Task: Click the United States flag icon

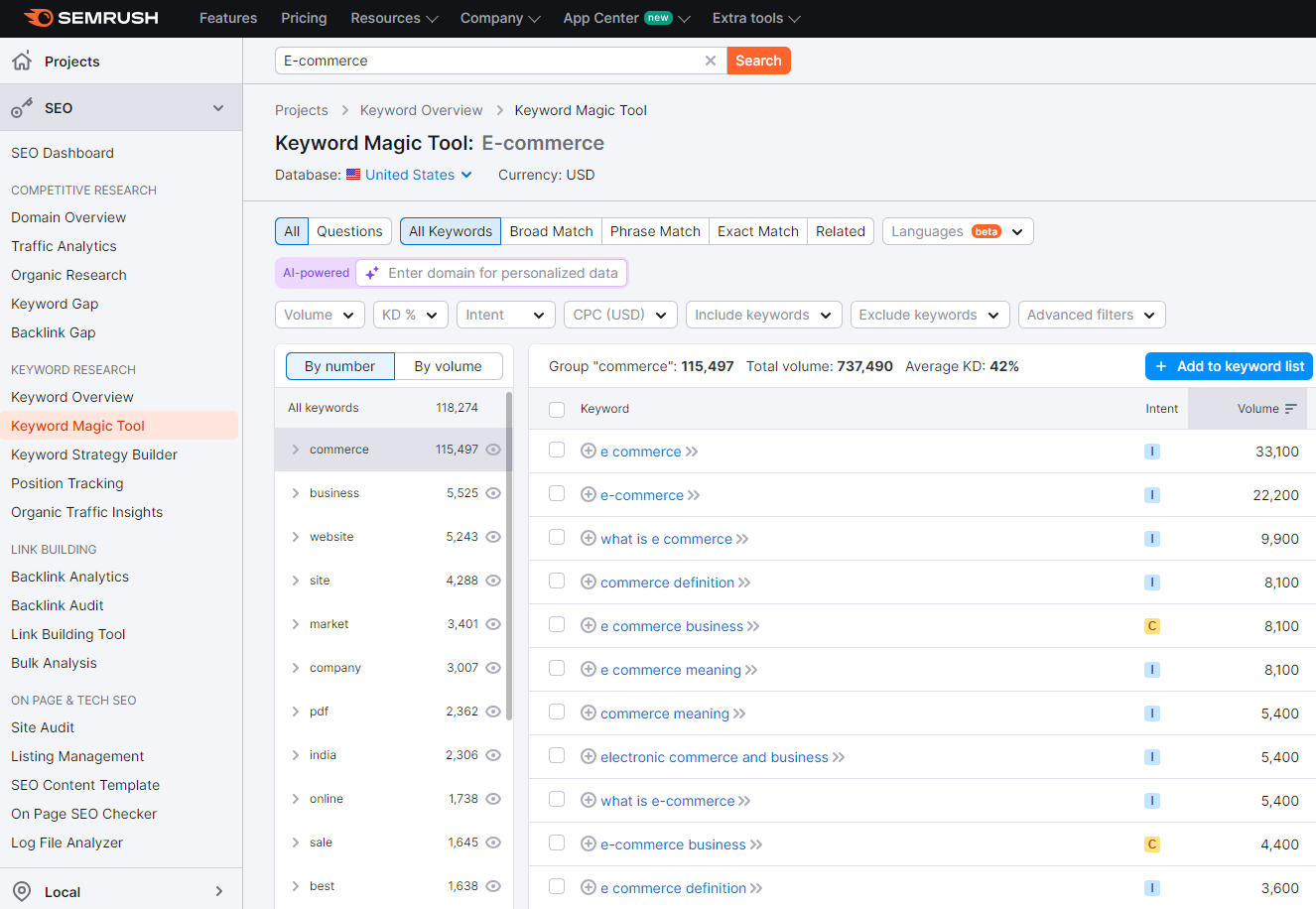Action: 353,175
